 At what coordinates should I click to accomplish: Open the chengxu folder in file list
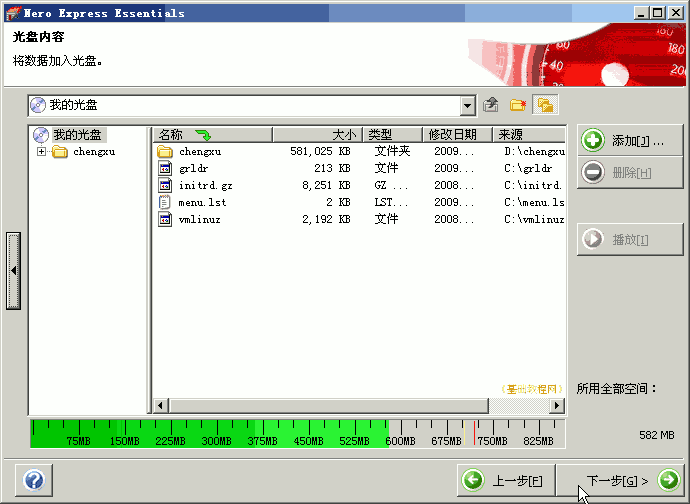coord(199,151)
